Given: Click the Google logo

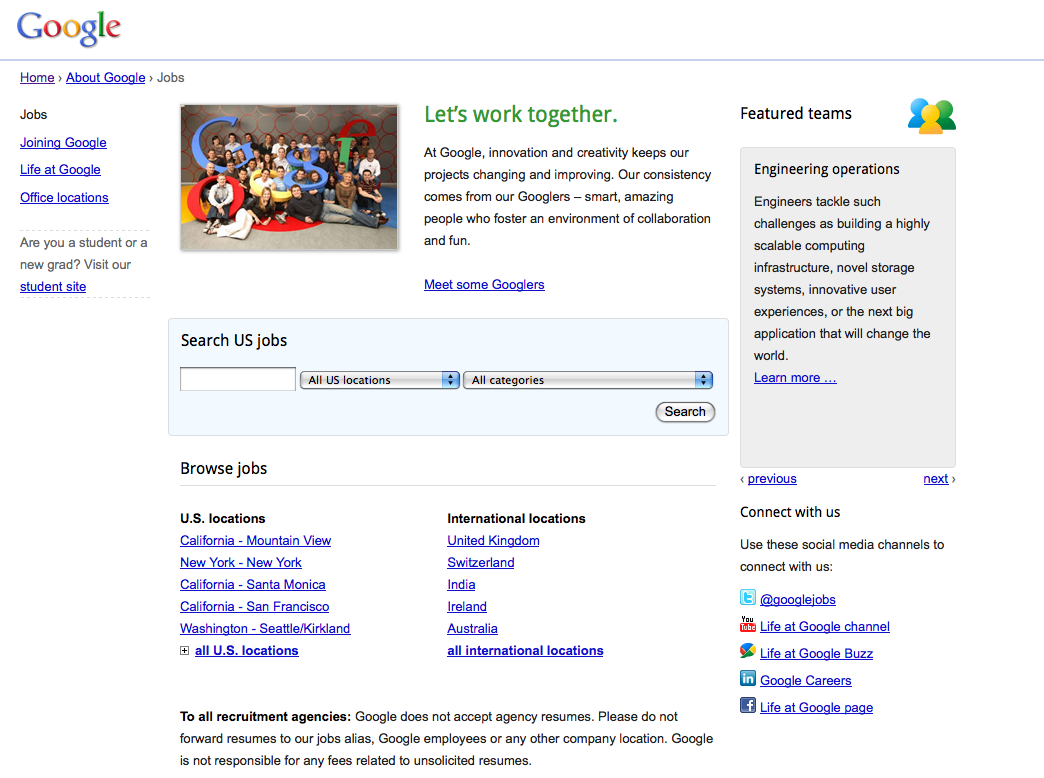Looking at the screenshot, I should tap(68, 29).
